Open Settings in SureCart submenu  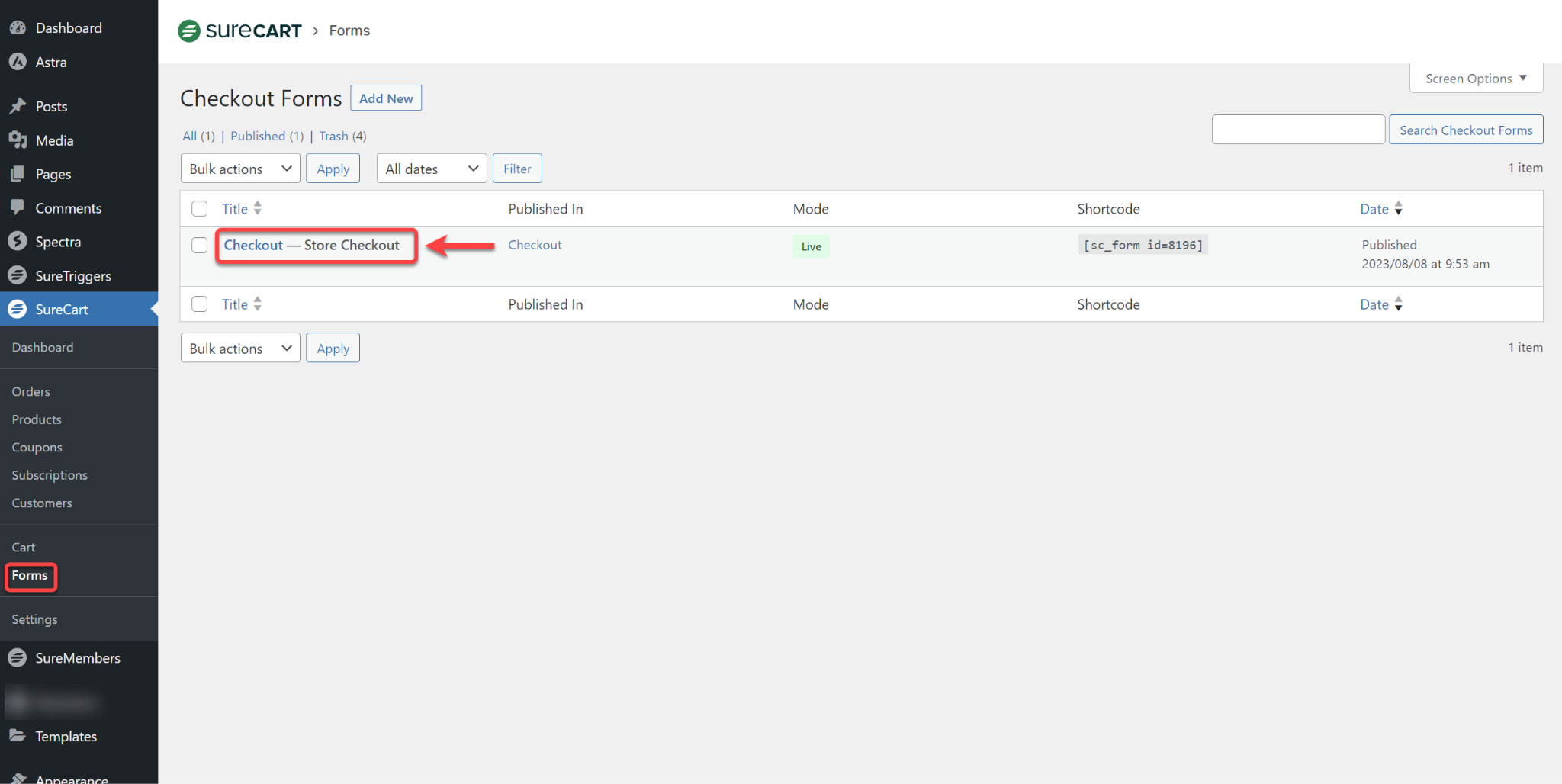click(x=34, y=619)
